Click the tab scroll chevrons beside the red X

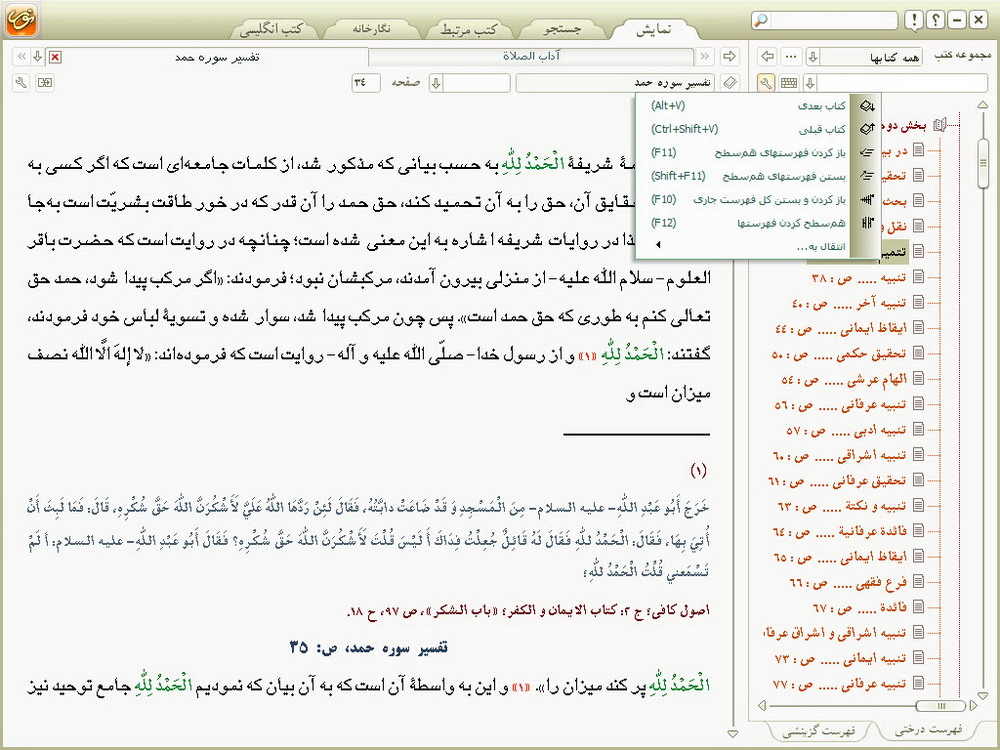[x=22, y=57]
